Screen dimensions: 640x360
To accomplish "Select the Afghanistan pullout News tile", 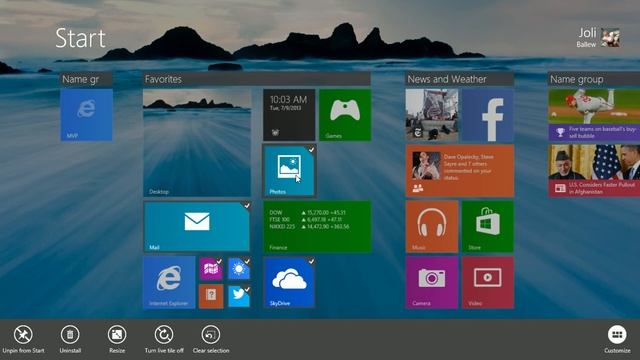I will click(x=594, y=171).
